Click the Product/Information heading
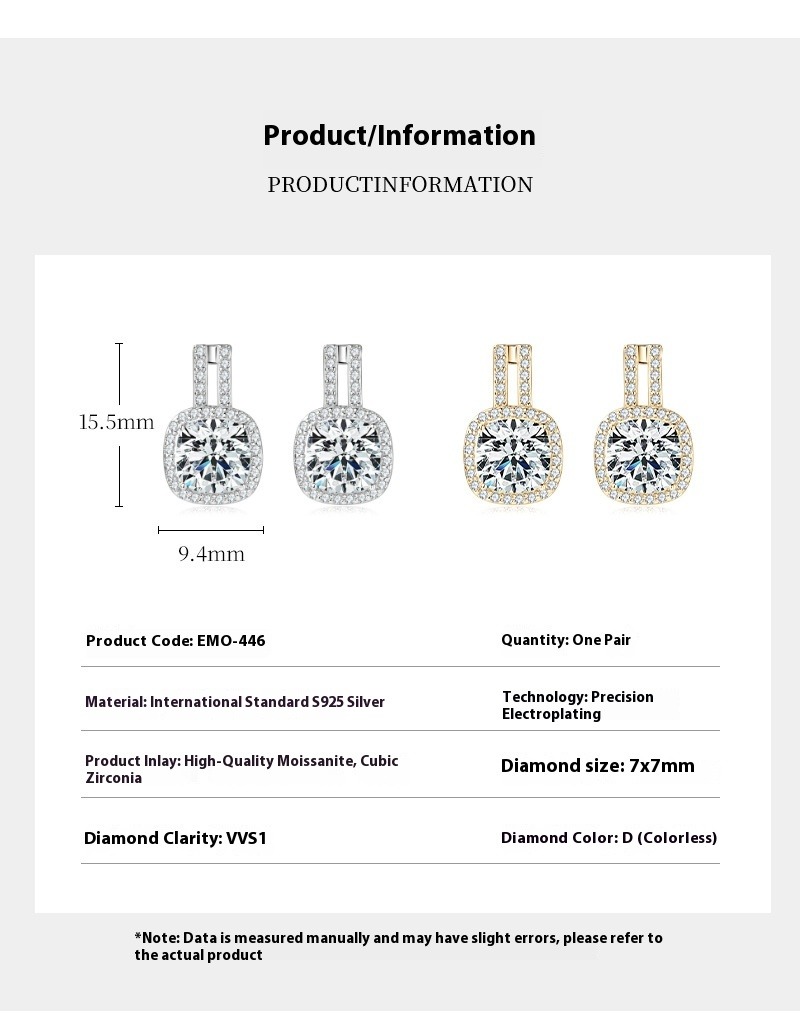Screen dimensions: 800x1035 (399, 135)
